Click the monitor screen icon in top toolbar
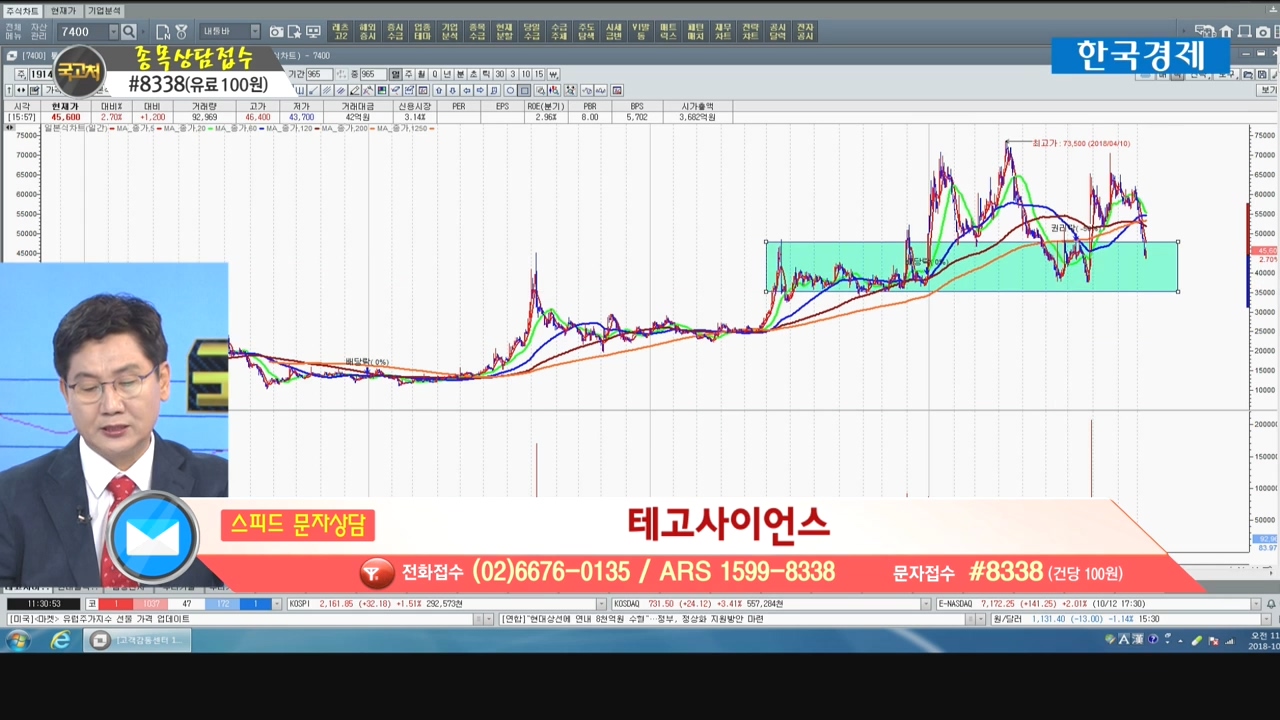This screenshot has width=1280, height=720. (313, 32)
